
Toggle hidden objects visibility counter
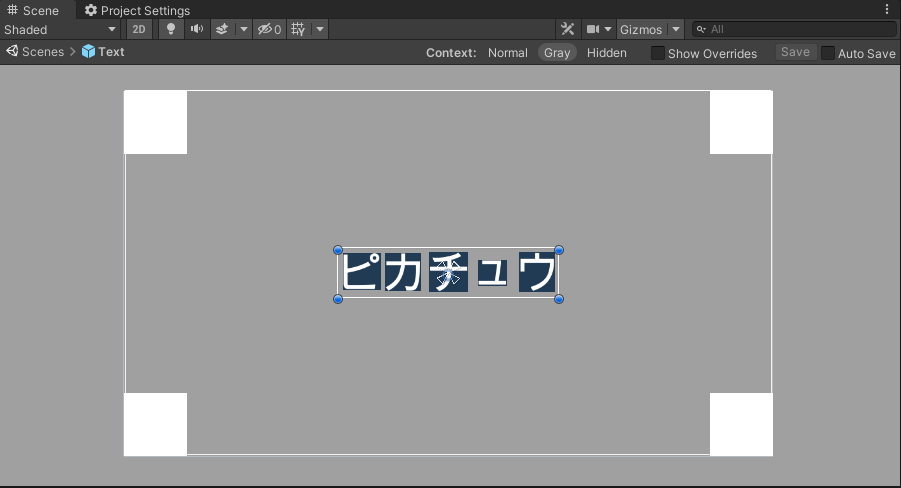269,29
